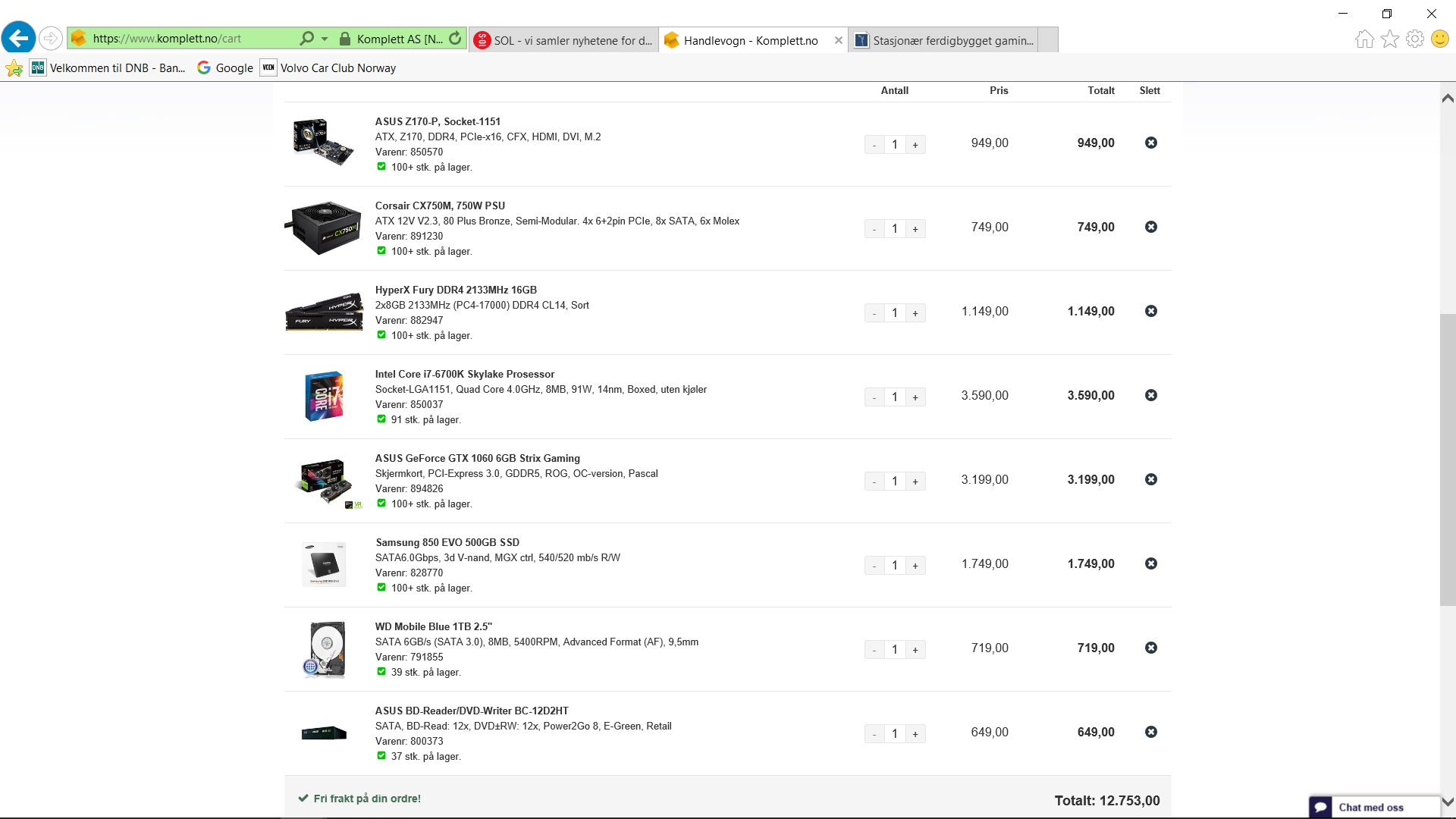Click the smiley feedback icon

[x=1439, y=39]
